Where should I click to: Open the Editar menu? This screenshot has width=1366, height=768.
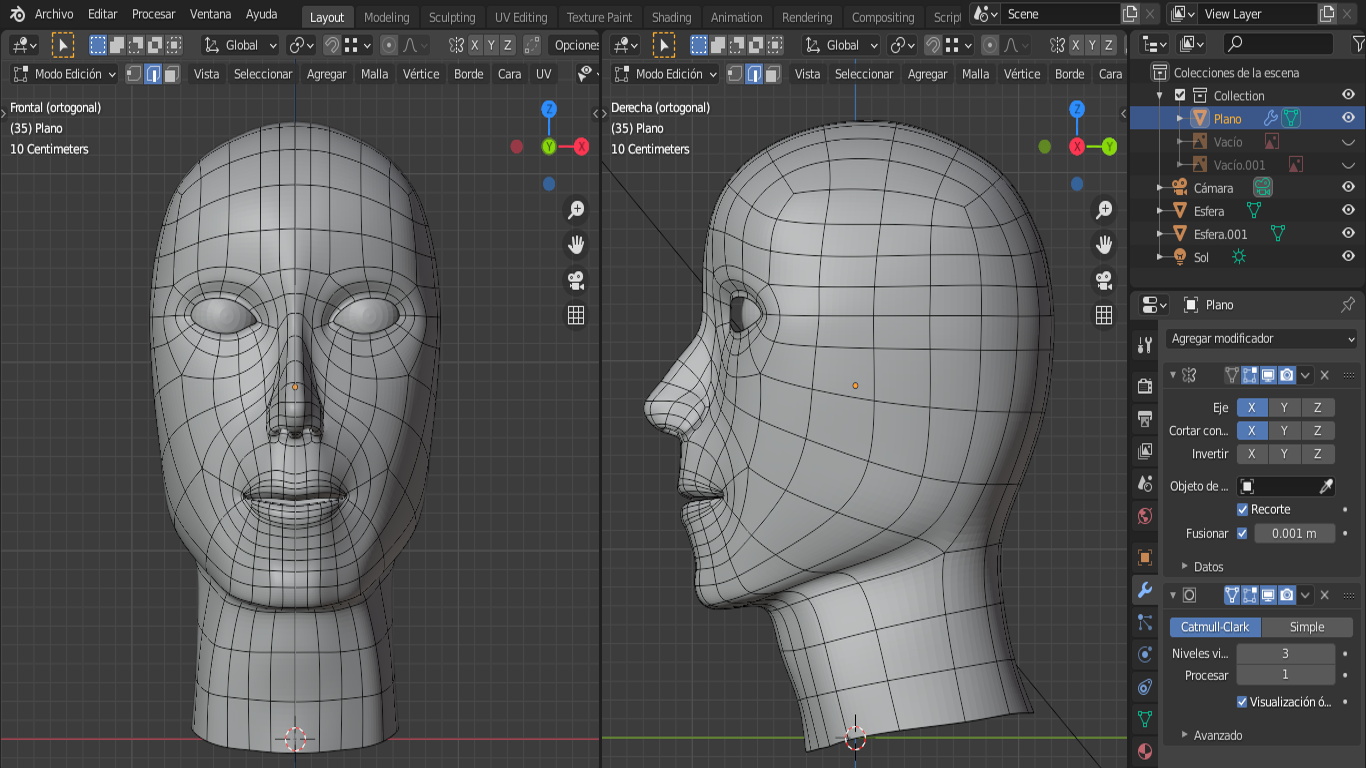pyautogui.click(x=102, y=14)
